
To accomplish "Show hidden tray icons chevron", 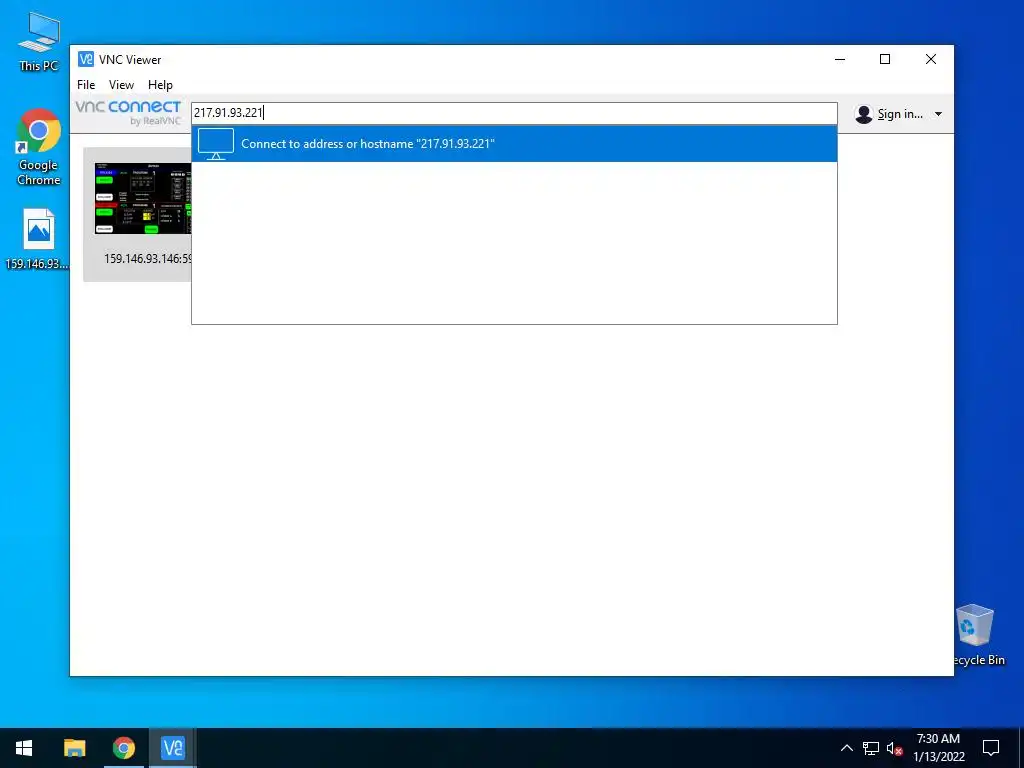I will (x=846, y=748).
